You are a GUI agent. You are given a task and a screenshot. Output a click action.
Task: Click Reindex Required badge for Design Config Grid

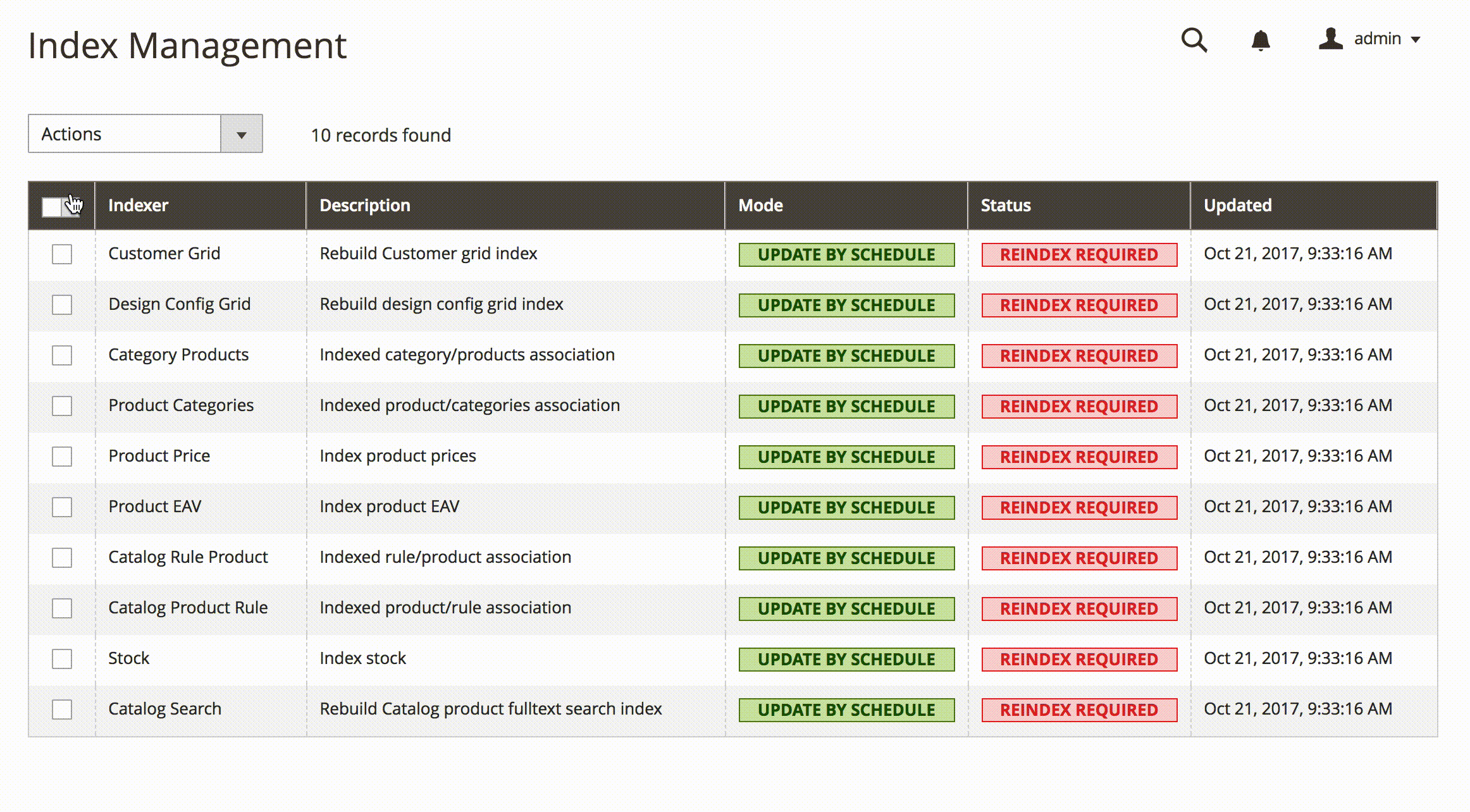pos(1079,305)
